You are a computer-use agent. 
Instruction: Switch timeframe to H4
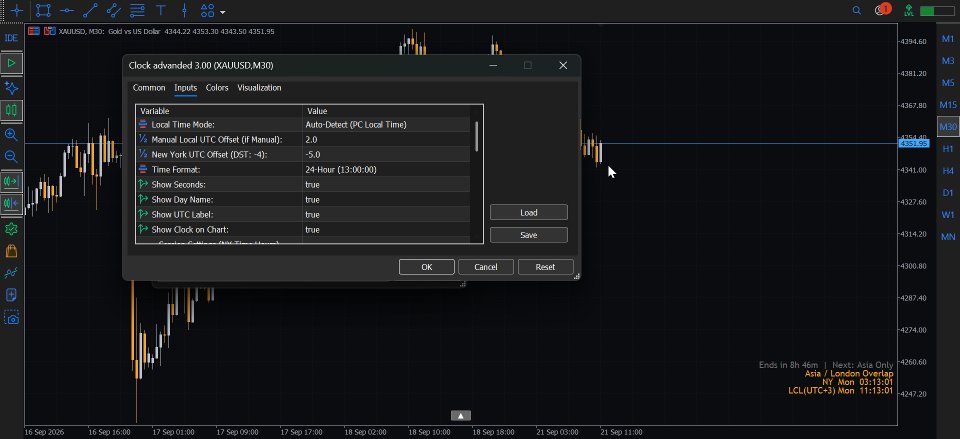coord(948,170)
